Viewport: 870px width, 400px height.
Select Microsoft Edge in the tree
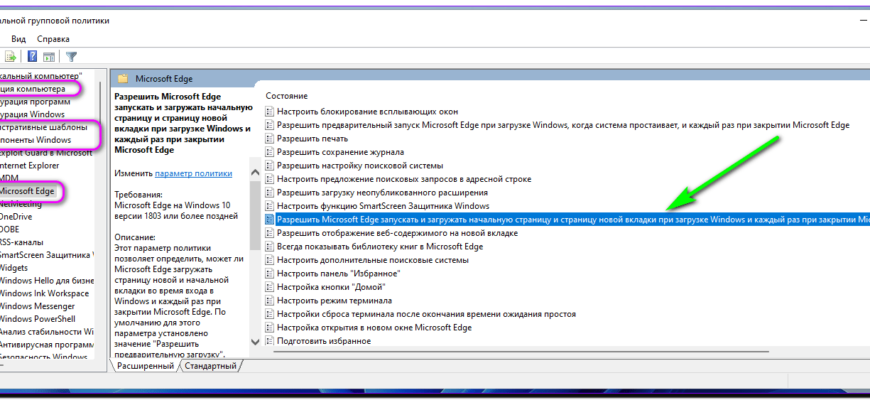27,191
